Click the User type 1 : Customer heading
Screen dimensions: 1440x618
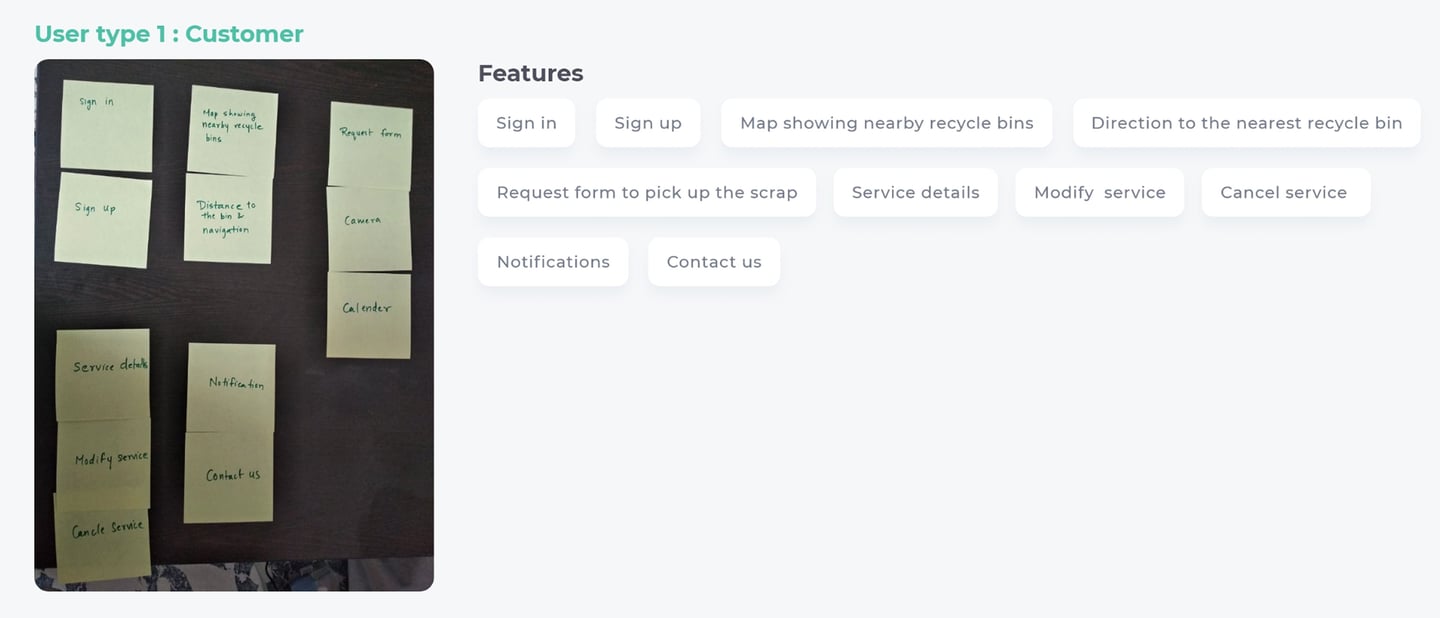(169, 34)
